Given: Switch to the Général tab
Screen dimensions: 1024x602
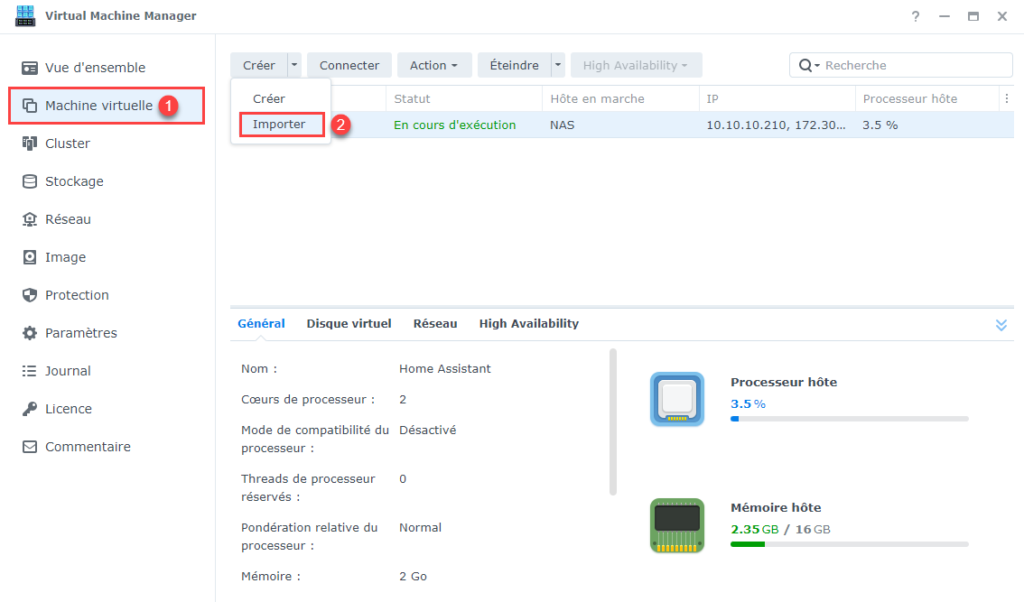Looking at the screenshot, I should point(261,324).
